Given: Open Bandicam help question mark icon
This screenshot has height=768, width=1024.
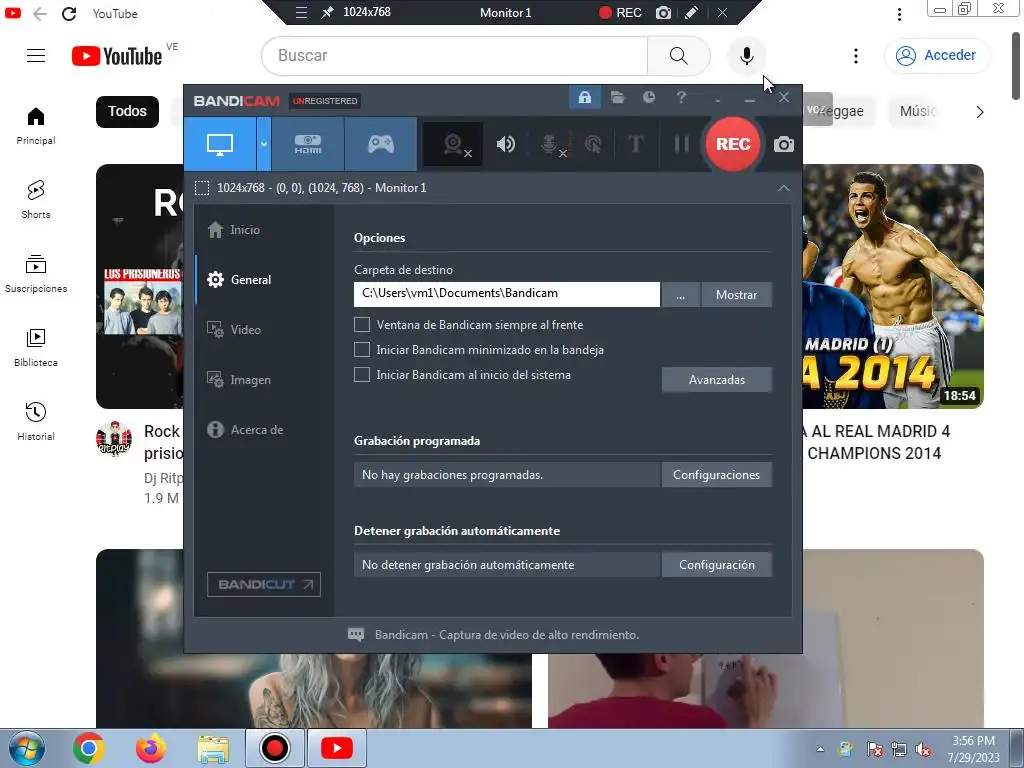Looking at the screenshot, I should point(681,97).
